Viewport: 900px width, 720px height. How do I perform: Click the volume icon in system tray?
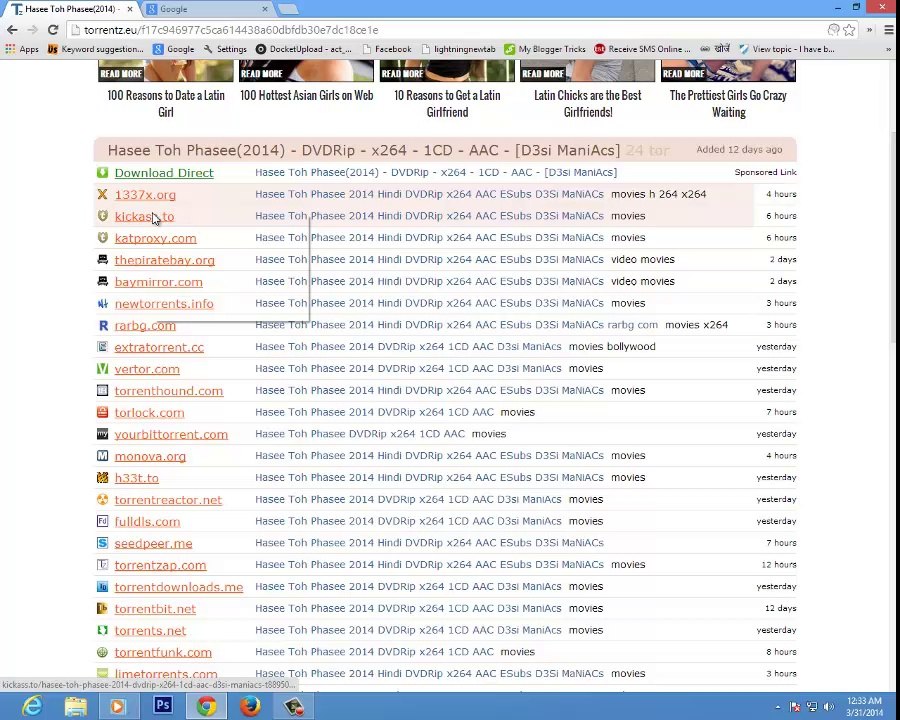point(828,706)
